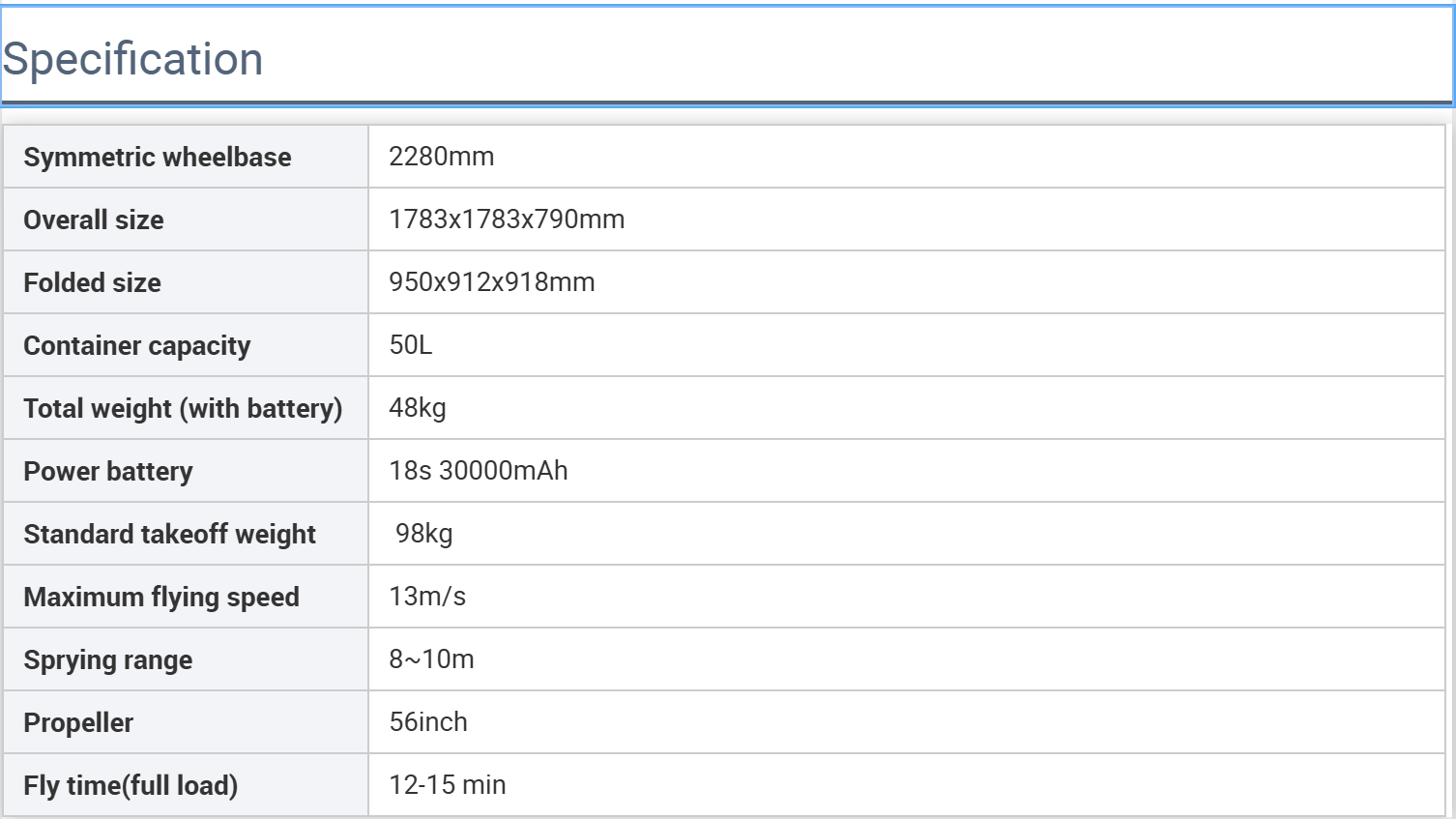
Task: Click the 18s 30000mAh battery value
Action: coord(478,471)
